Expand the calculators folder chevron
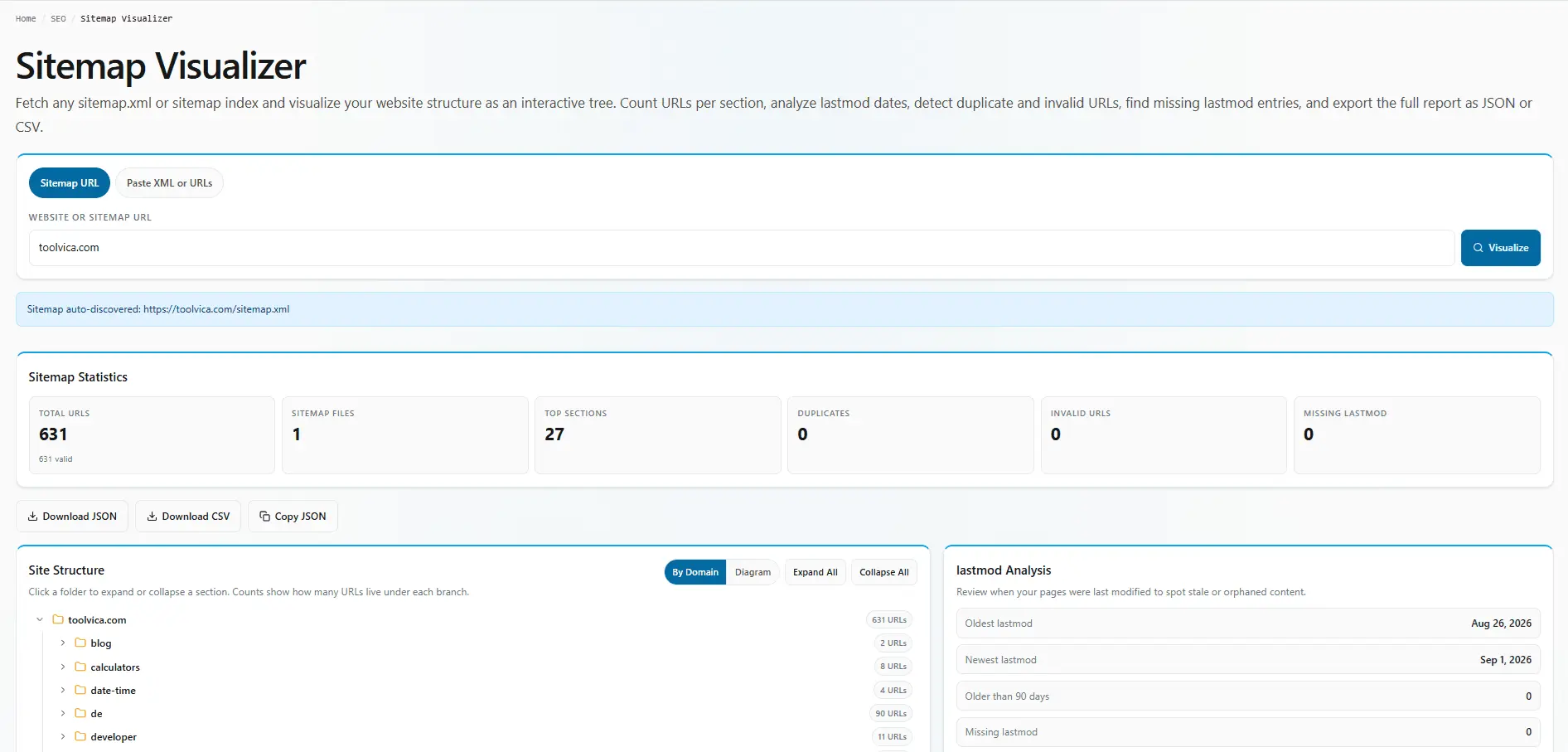This screenshot has height=752, width=1568. point(62,667)
